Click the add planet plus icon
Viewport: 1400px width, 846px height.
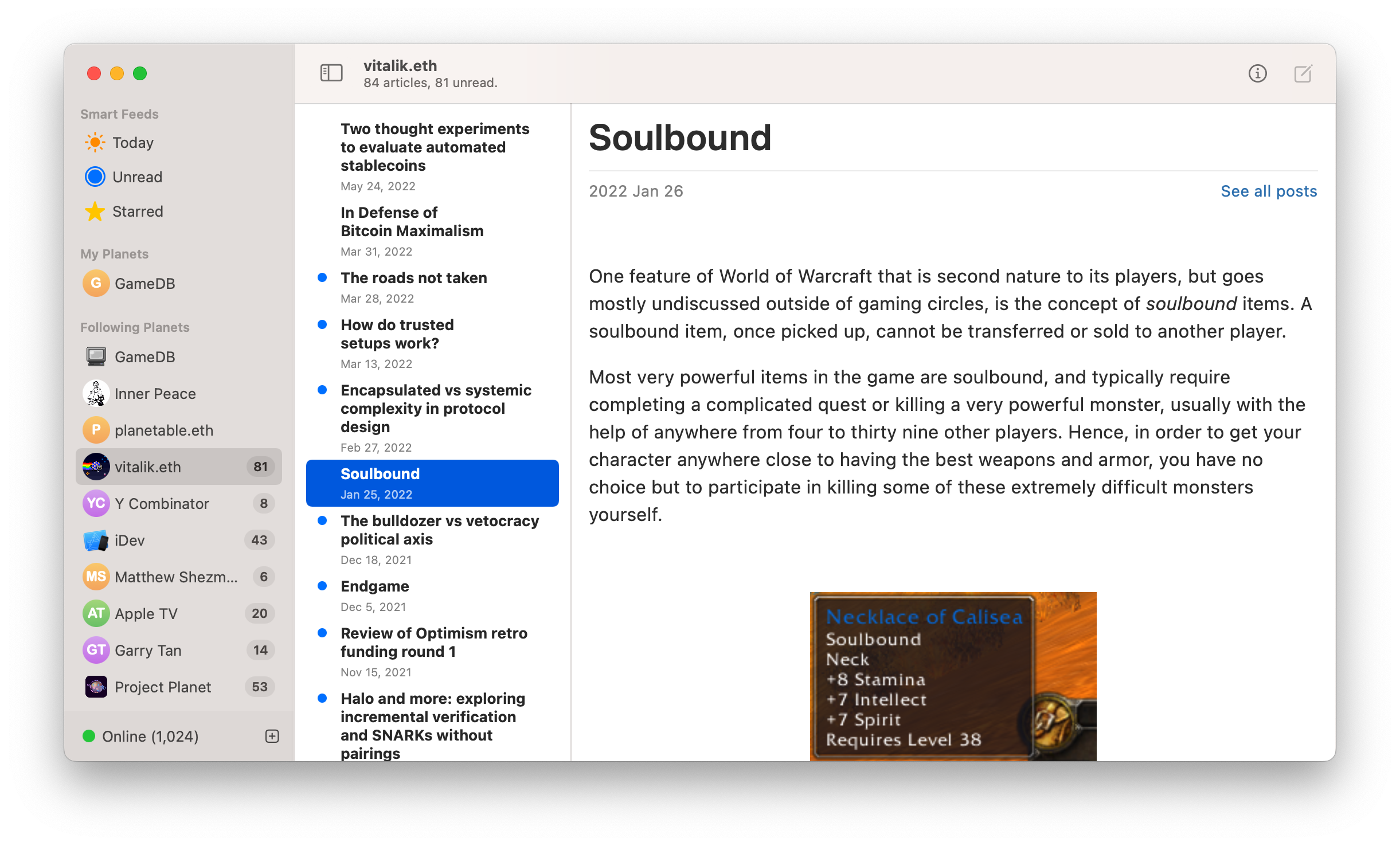tap(272, 736)
